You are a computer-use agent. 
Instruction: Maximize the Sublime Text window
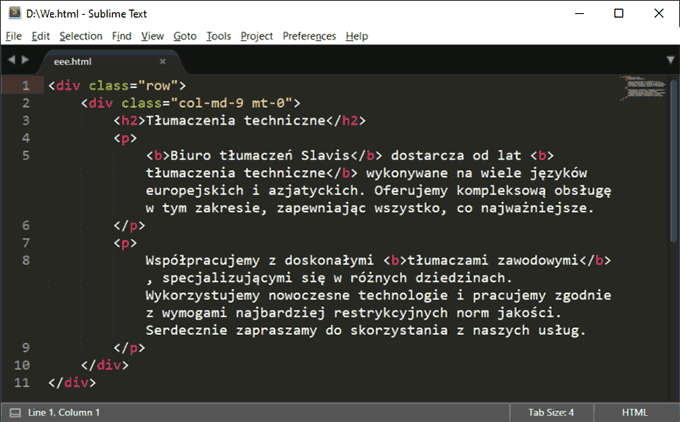619,13
